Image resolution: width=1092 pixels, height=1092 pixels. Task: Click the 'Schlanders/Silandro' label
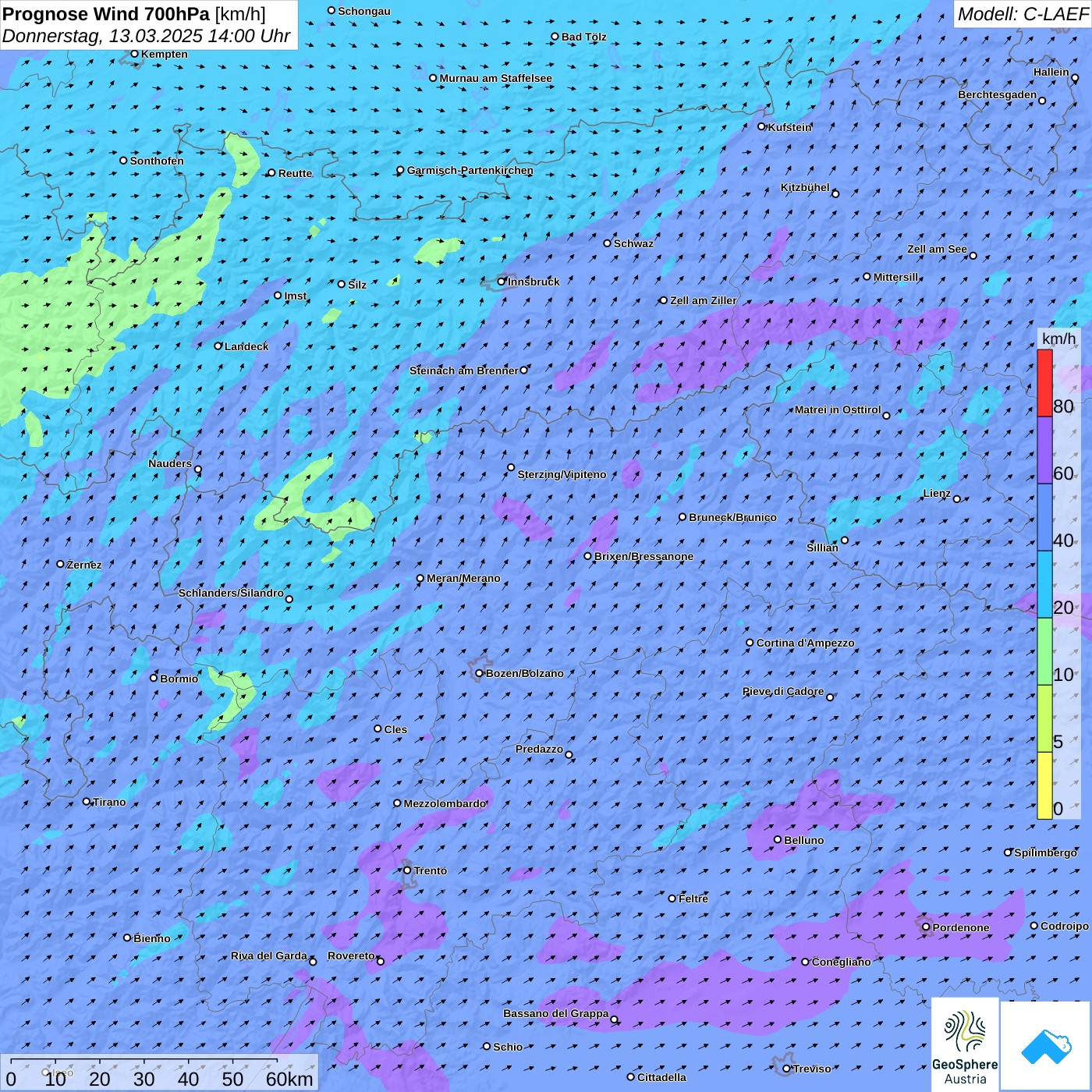coord(231,593)
